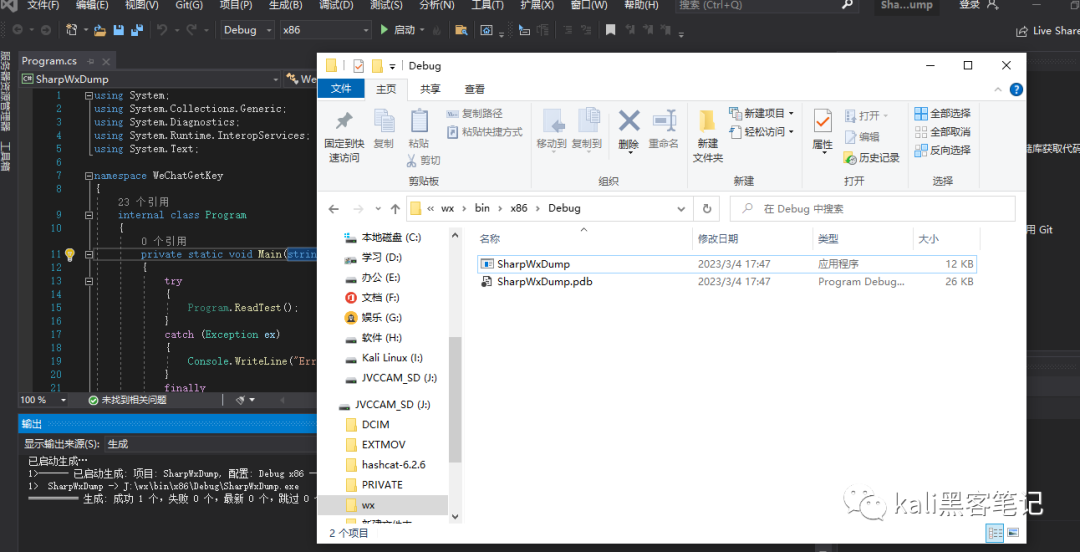Select the SharpWxDump application file
The image size is (1080, 552).
click(x=727, y=264)
